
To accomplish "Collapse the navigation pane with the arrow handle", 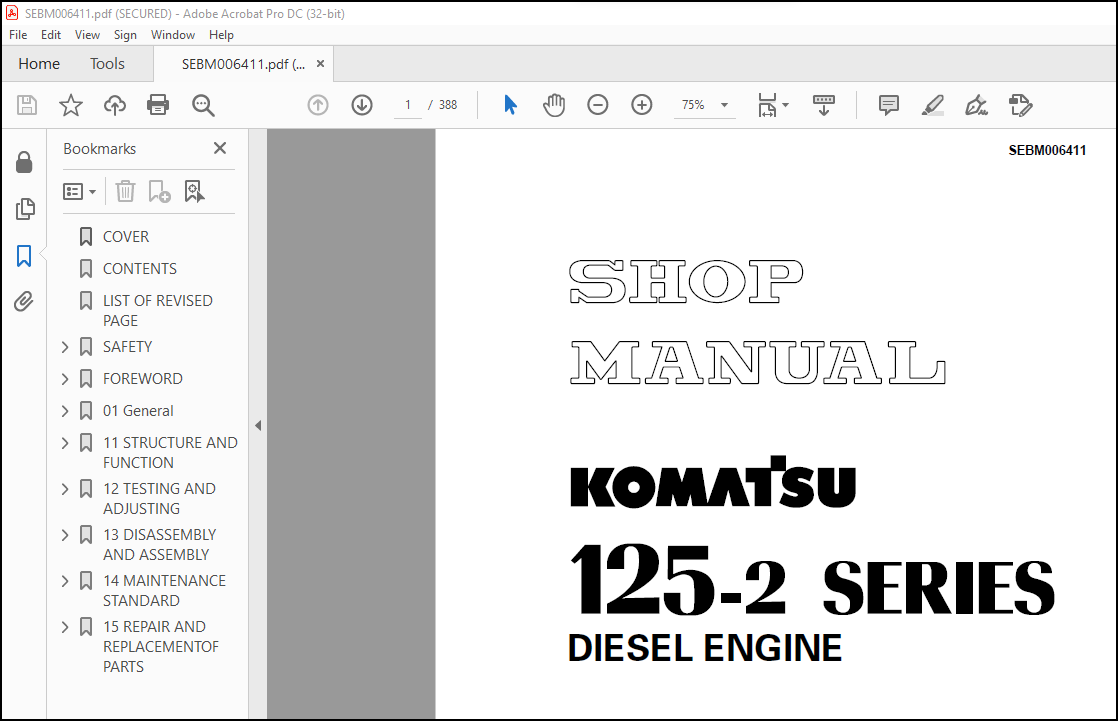I will (258, 426).
